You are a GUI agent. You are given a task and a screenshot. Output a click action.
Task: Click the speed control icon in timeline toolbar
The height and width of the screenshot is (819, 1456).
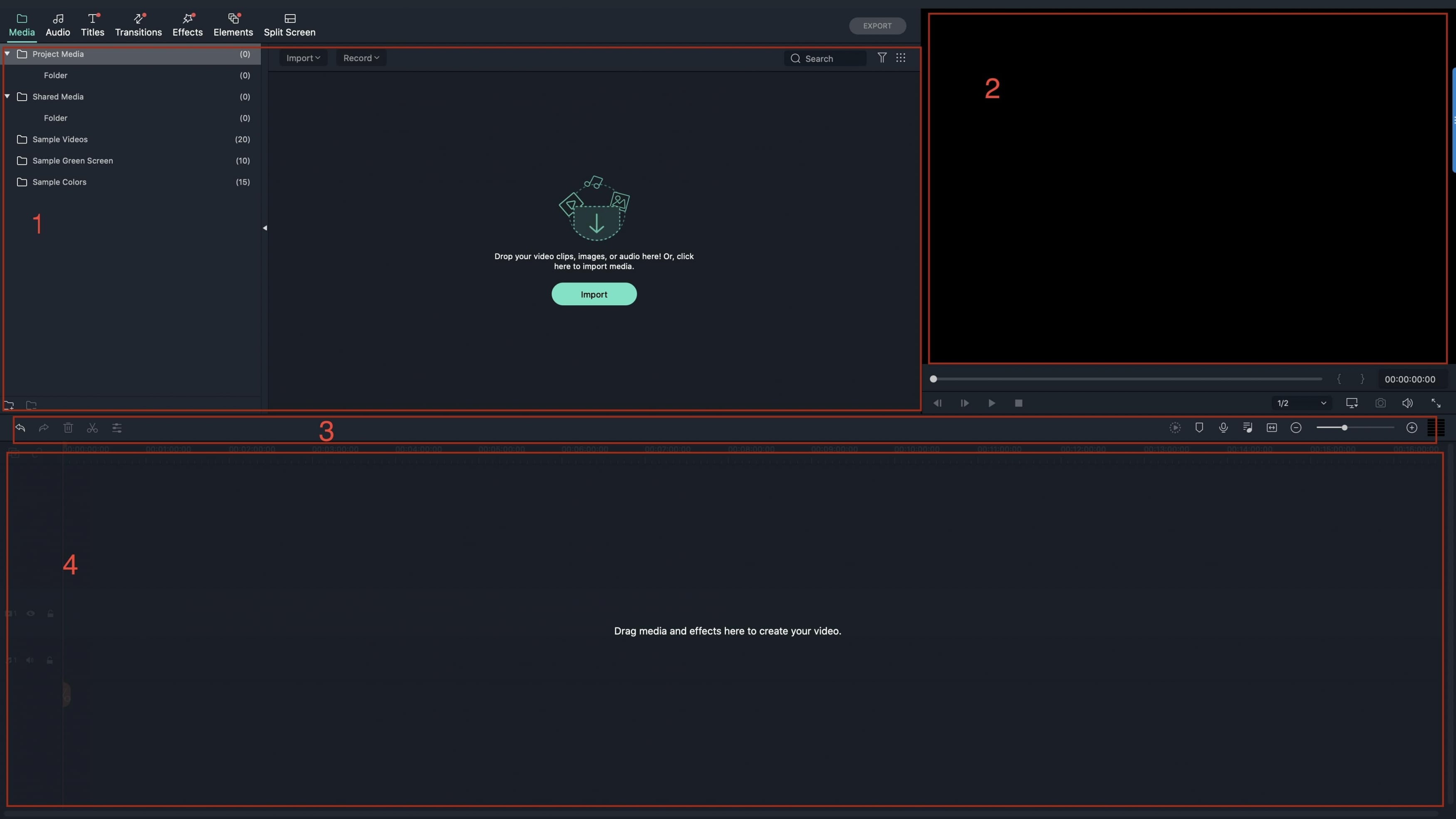(x=1176, y=428)
